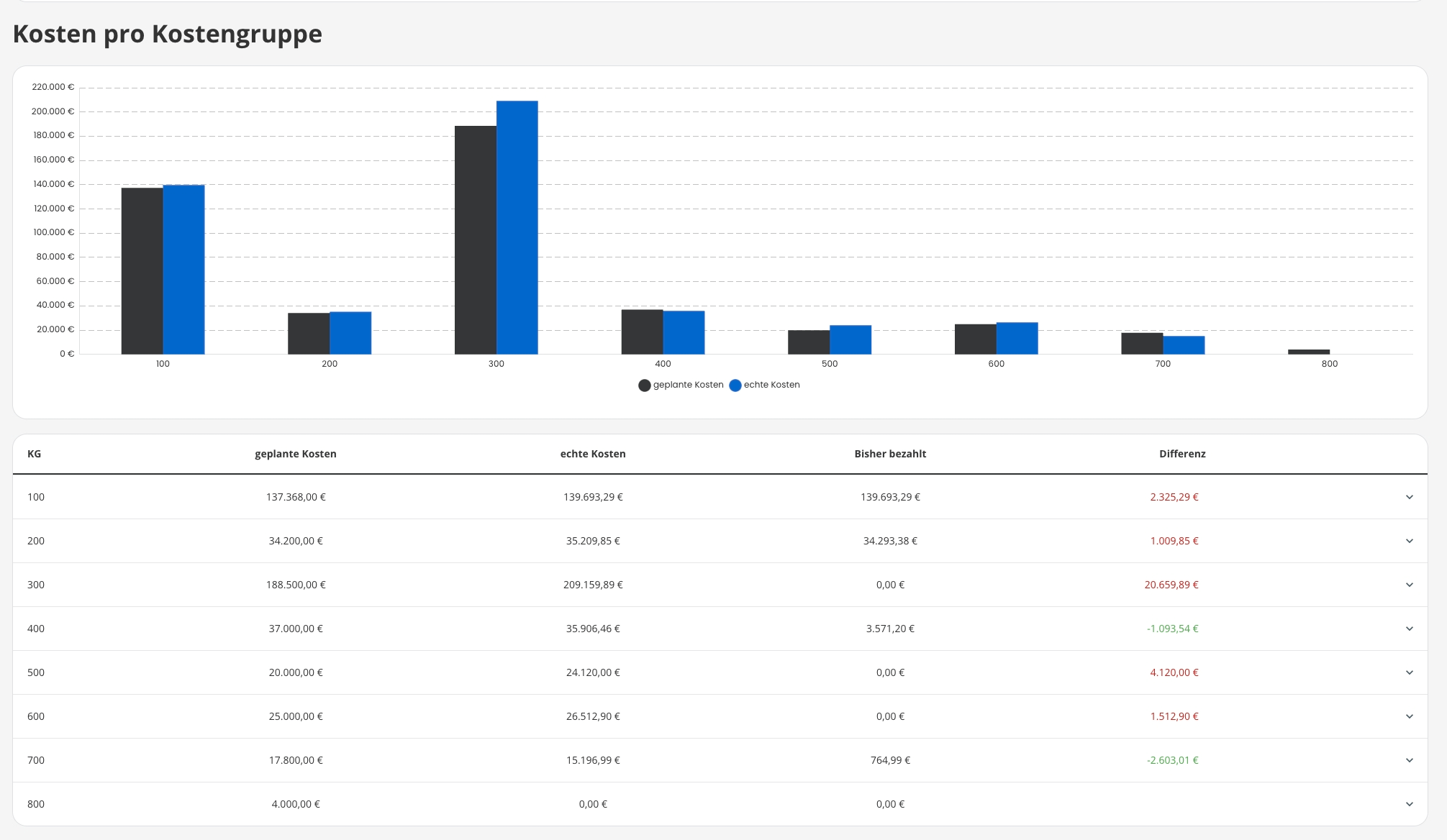Click the dark legend circle for planned costs
This screenshot has width=1447, height=840.
point(645,385)
